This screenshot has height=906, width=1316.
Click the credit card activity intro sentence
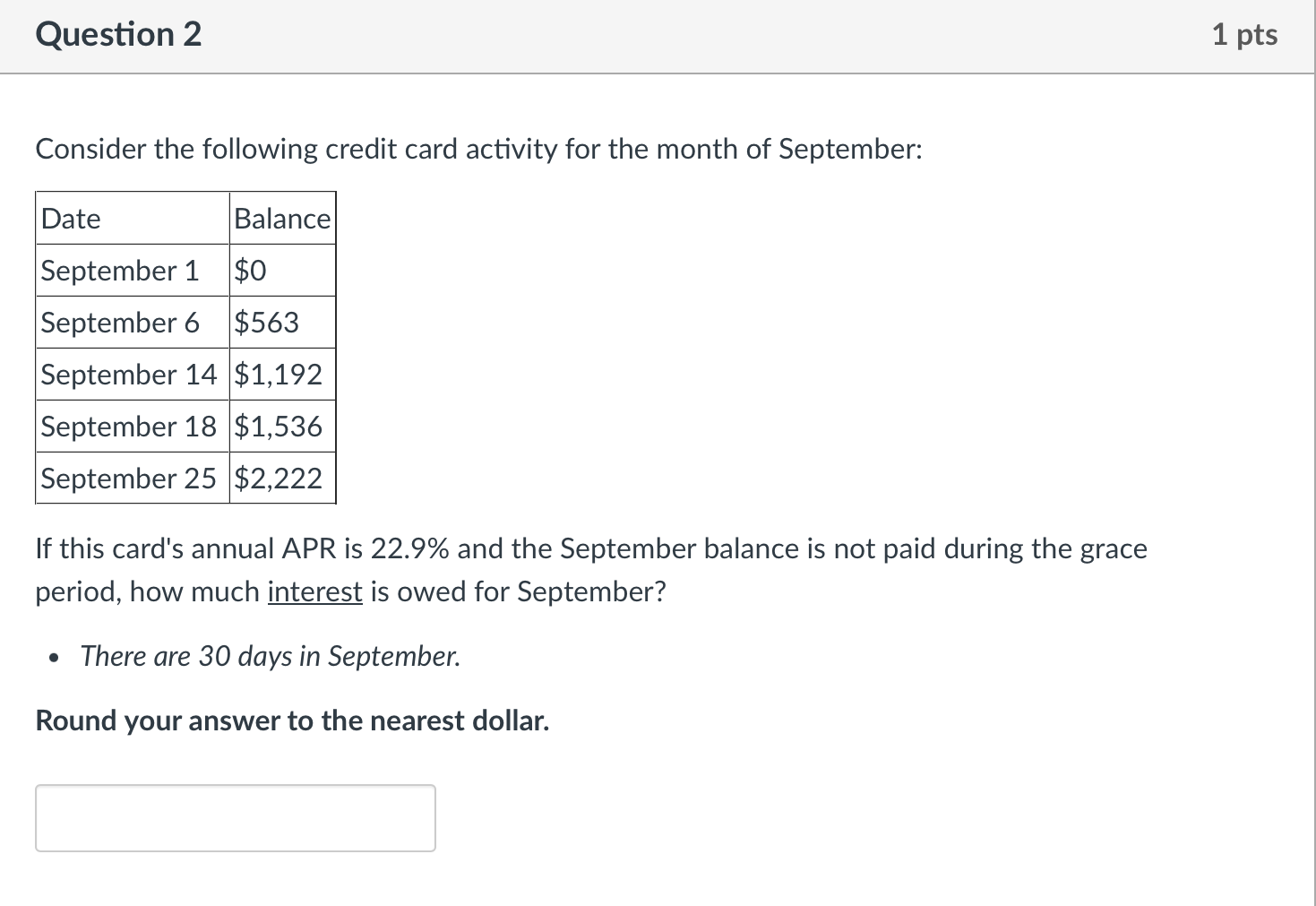click(x=477, y=149)
